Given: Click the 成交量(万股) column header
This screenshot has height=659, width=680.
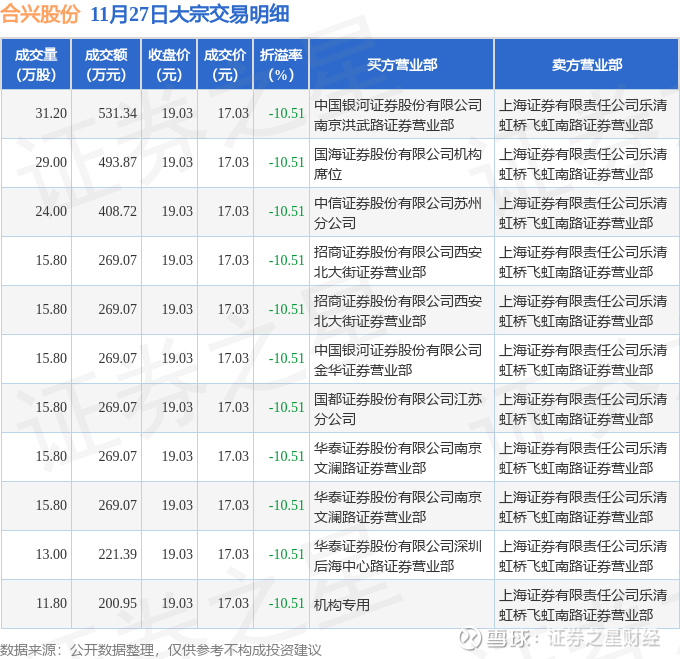Looking at the screenshot, I should [x=36, y=65].
